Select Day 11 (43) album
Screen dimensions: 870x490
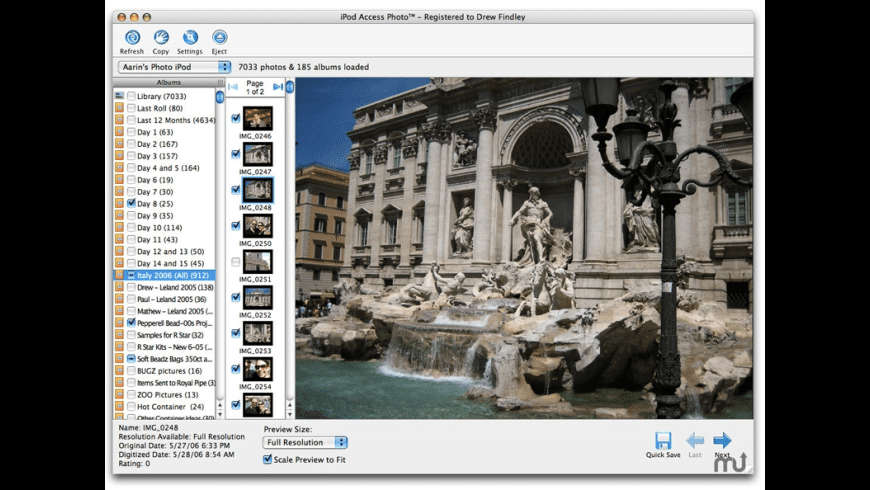coord(157,239)
